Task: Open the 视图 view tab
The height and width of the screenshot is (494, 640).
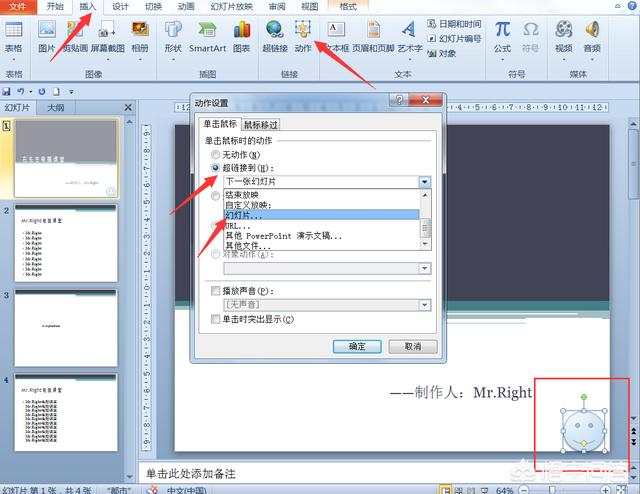Action: pyautogui.click(x=309, y=7)
